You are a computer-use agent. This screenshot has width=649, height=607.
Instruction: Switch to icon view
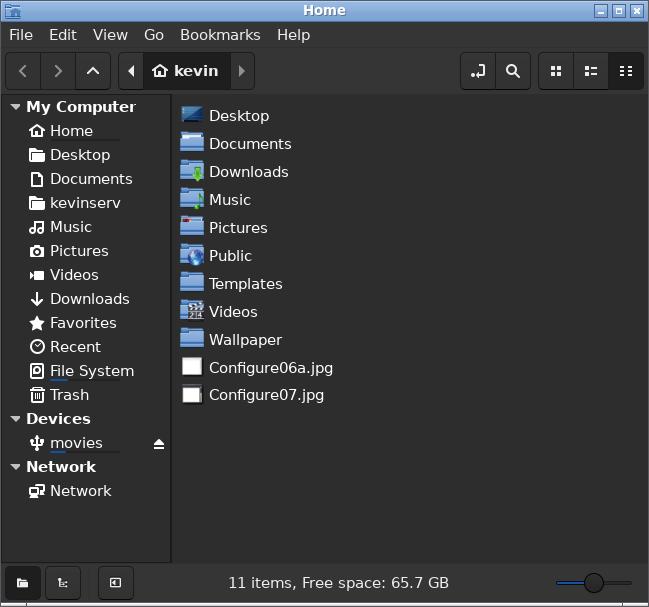(x=557, y=71)
